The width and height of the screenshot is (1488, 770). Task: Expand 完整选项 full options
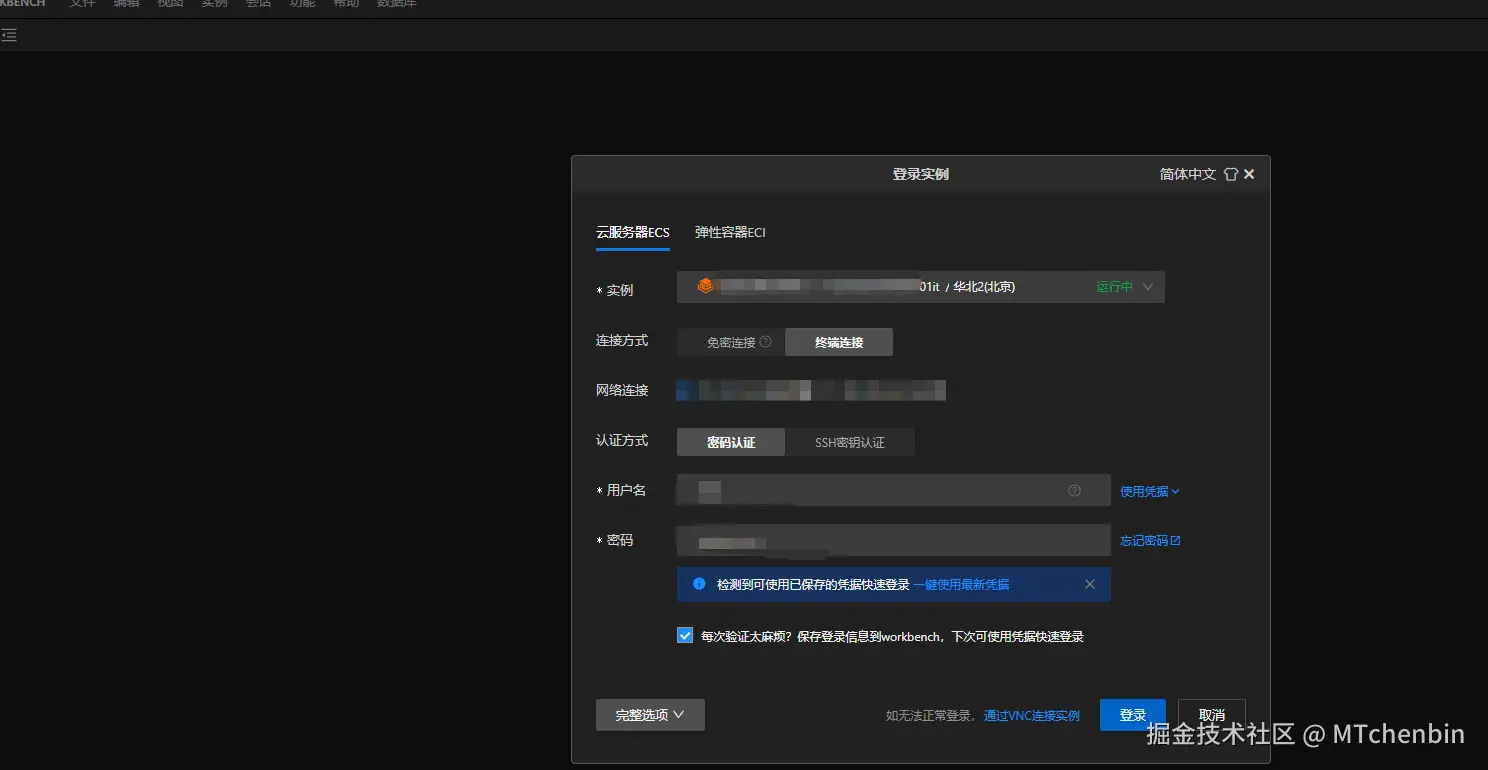coord(650,715)
